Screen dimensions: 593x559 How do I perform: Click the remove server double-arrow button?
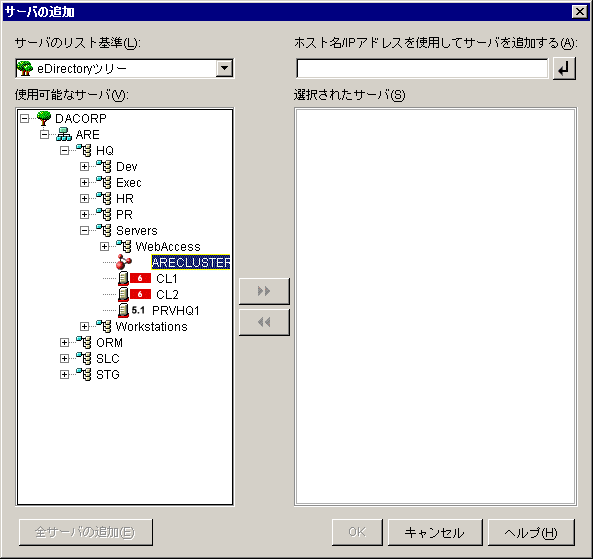click(x=264, y=322)
